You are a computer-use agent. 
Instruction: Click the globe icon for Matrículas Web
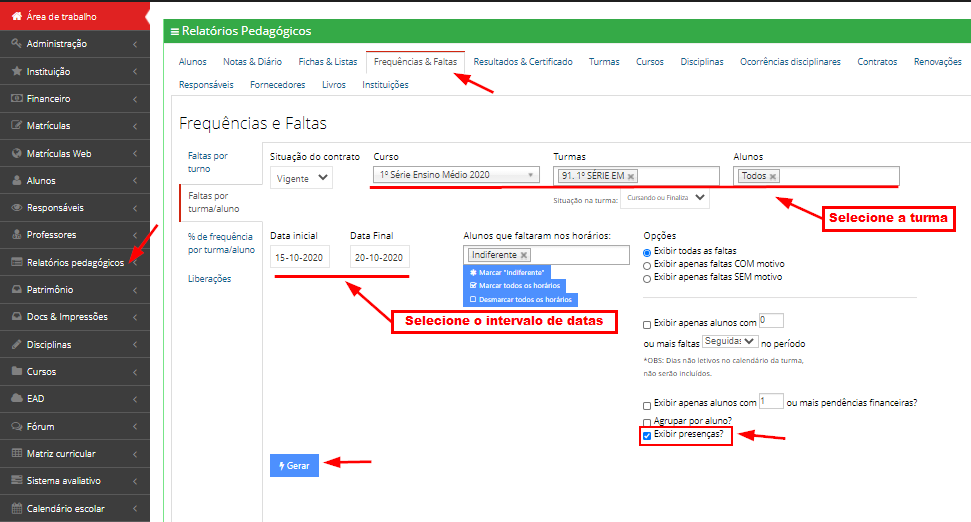point(17,154)
